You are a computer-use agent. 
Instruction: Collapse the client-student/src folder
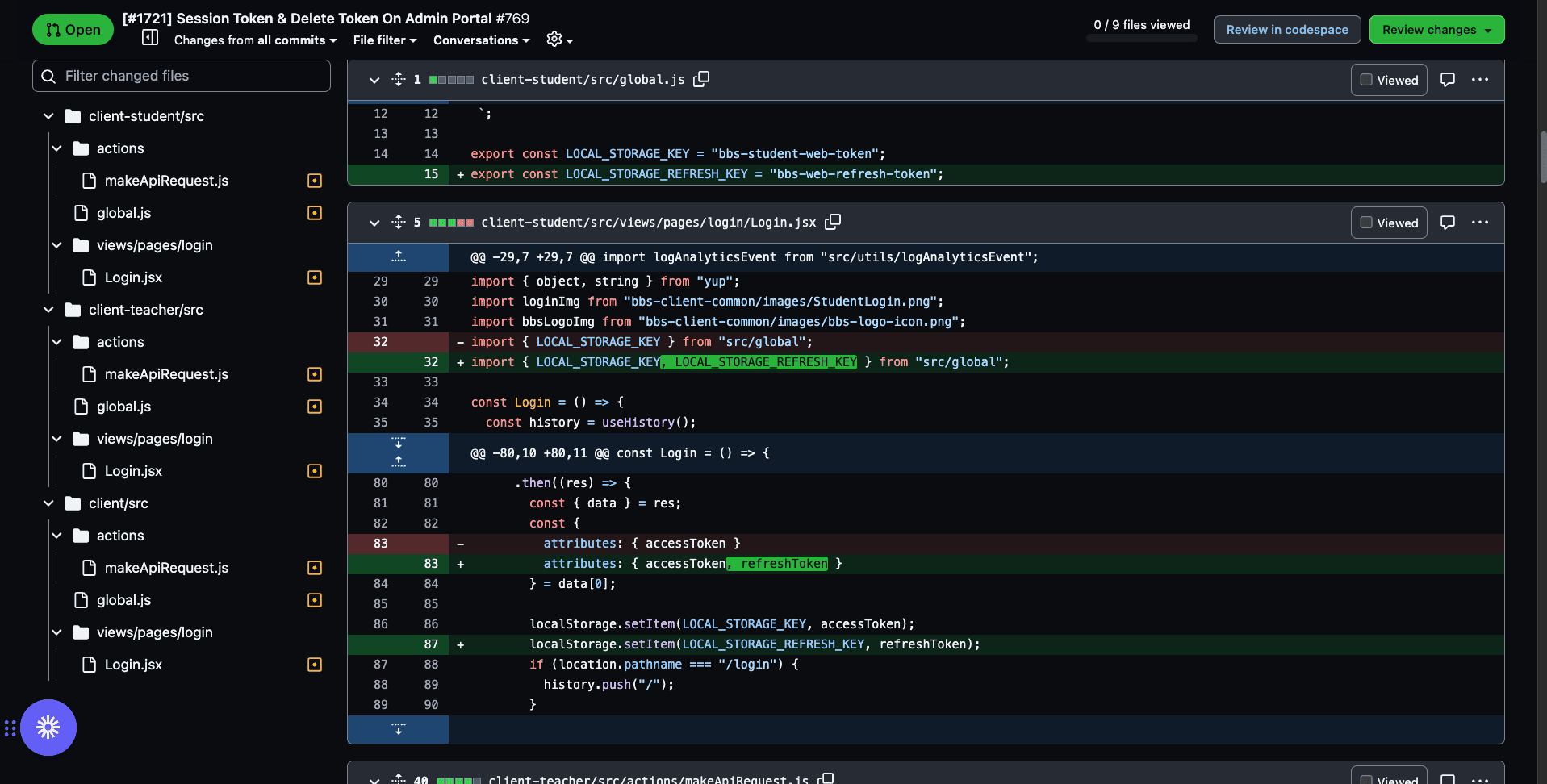(x=48, y=116)
